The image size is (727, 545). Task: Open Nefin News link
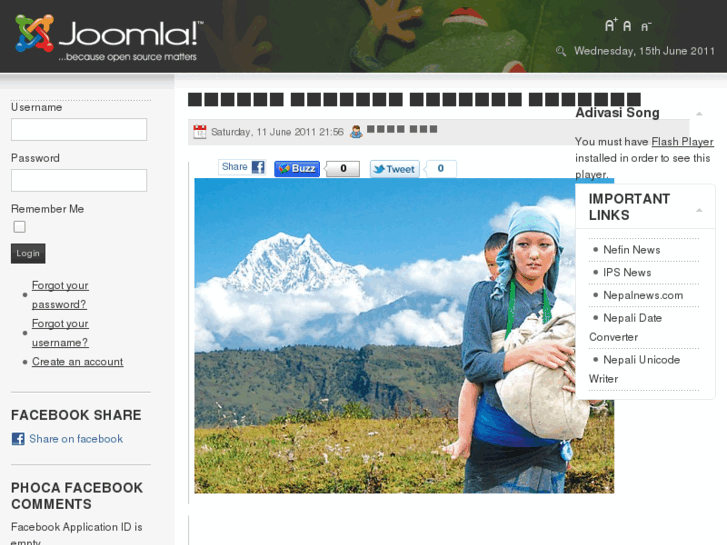631,250
